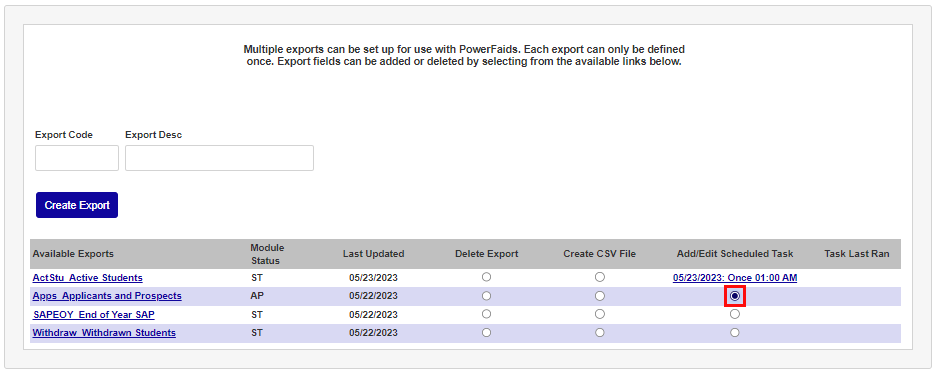Select Delete Export radio for ActStu row
This screenshot has width=936, height=381.
click(x=487, y=277)
